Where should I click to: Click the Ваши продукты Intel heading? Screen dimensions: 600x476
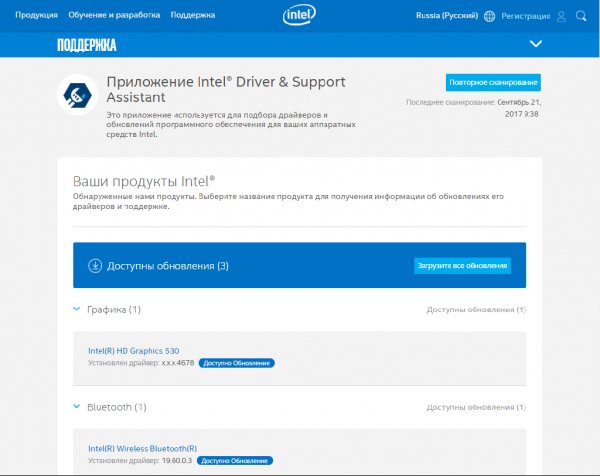pyautogui.click(x=144, y=181)
